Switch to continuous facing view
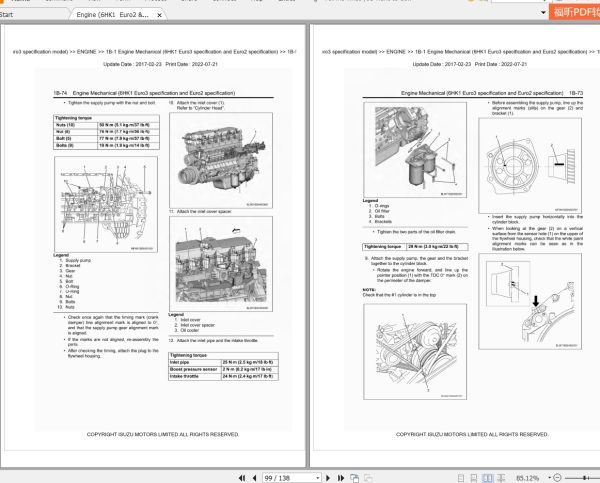 click(x=501, y=478)
